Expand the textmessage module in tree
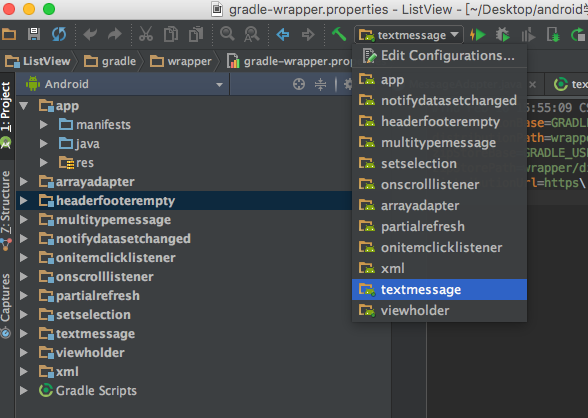The height and width of the screenshot is (418, 588). pyautogui.click(x=24, y=334)
